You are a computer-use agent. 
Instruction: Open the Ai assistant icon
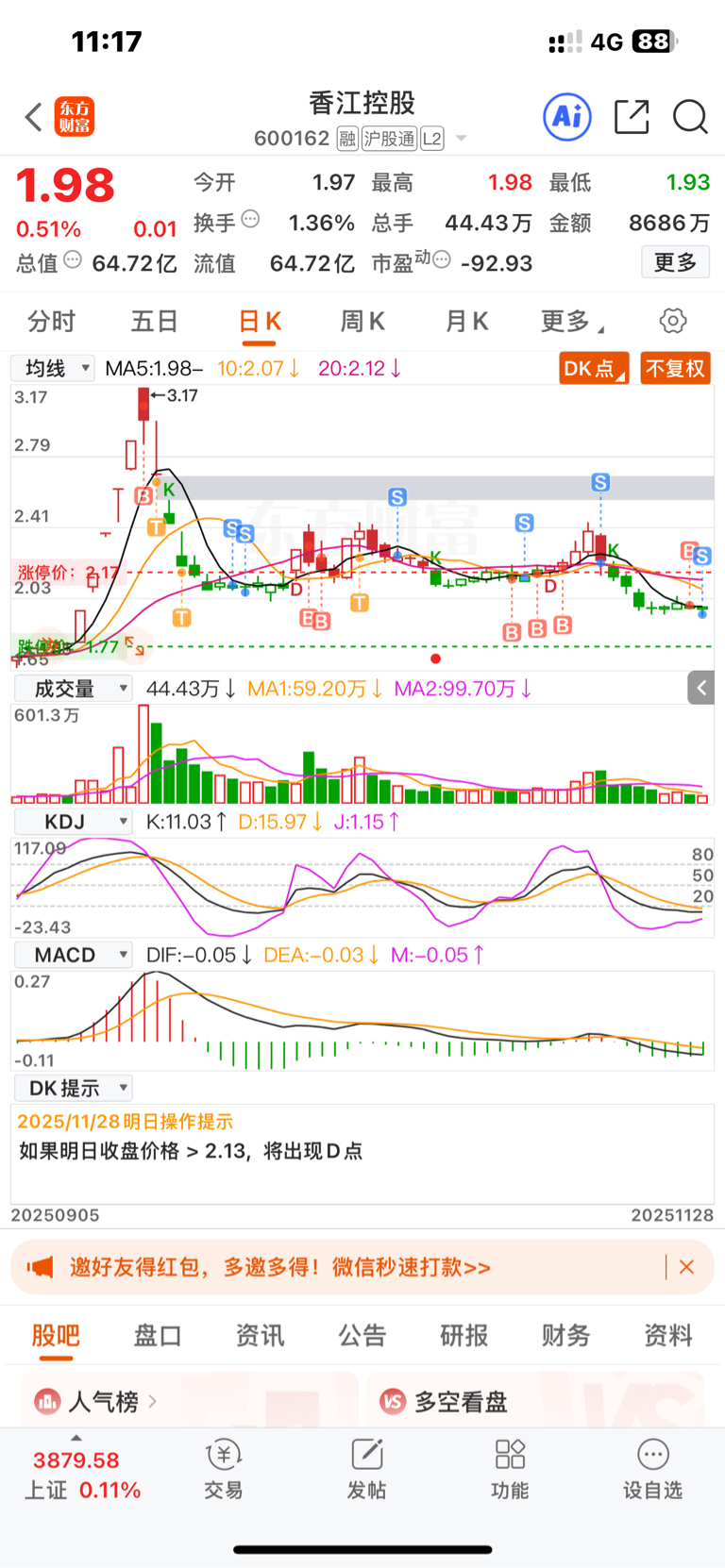click(x=567, y=117)
